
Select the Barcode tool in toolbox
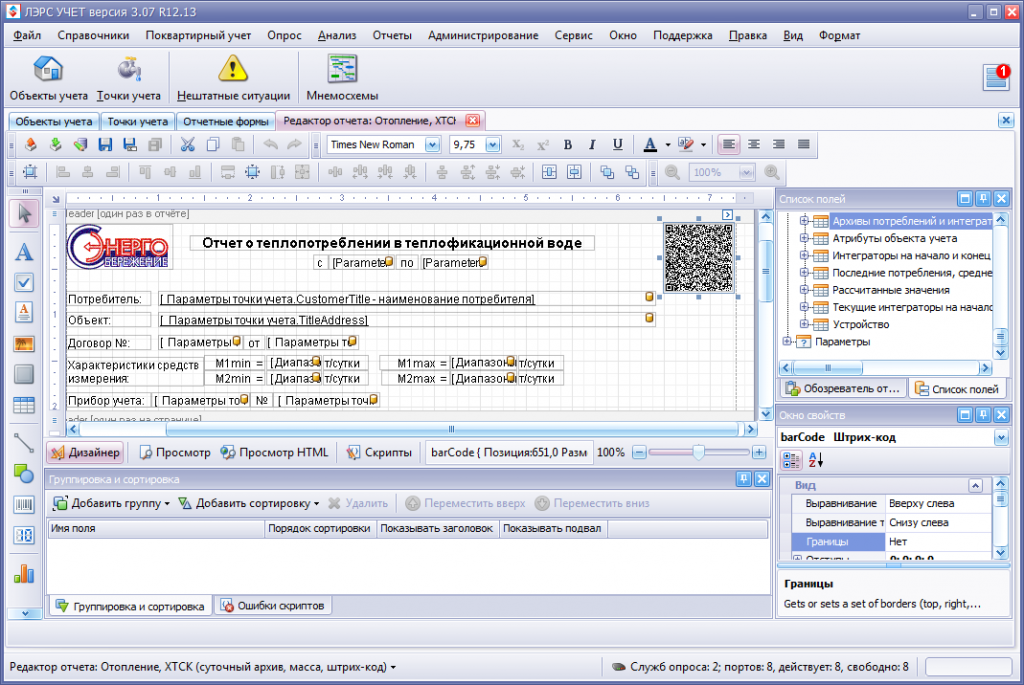(24, 505)
